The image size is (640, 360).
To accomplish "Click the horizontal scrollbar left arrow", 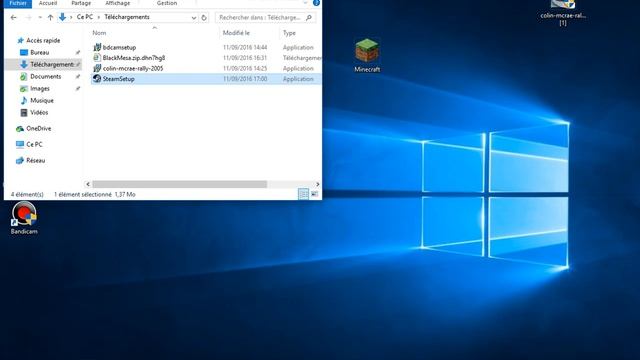I will (88, 184).
